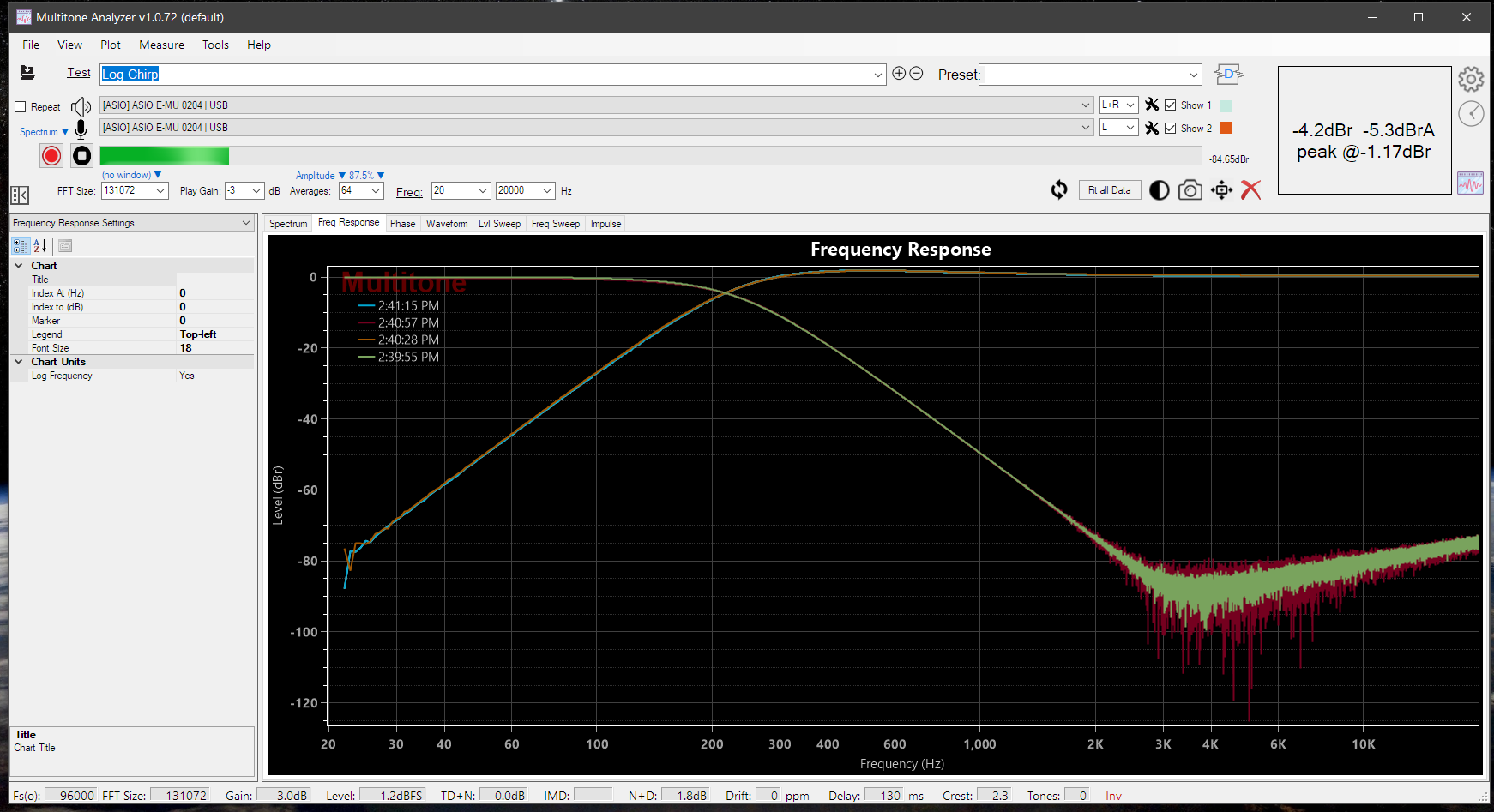Screen dimensions: 1494x812
Task: Click the plus icon to add a test
Action: point(899,73)
